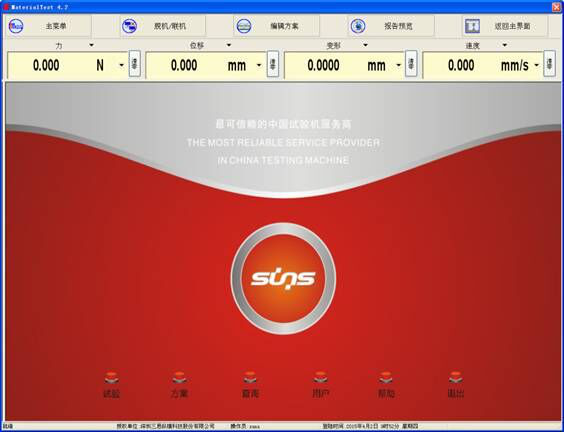Open the N force unit dropdown
Image resolution: width=564 pixels, height=432 pixels.
[122, 65]
